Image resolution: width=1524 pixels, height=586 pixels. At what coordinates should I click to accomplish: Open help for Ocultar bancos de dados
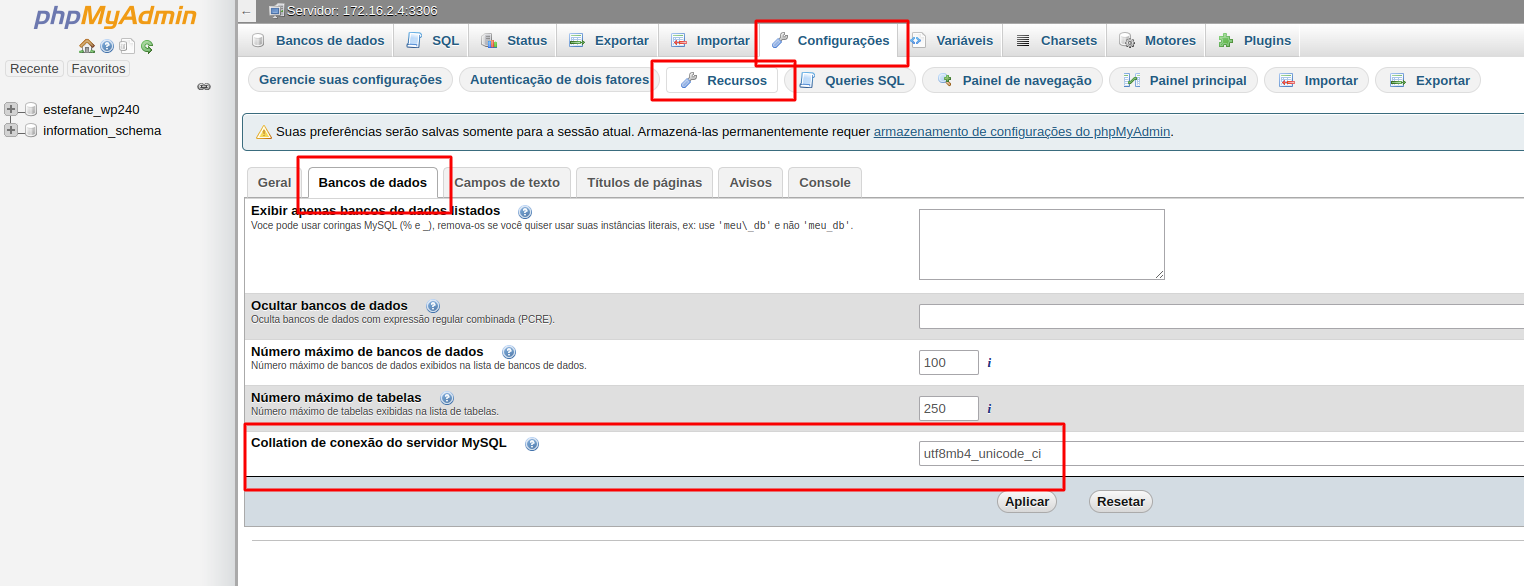pos(433,306)
